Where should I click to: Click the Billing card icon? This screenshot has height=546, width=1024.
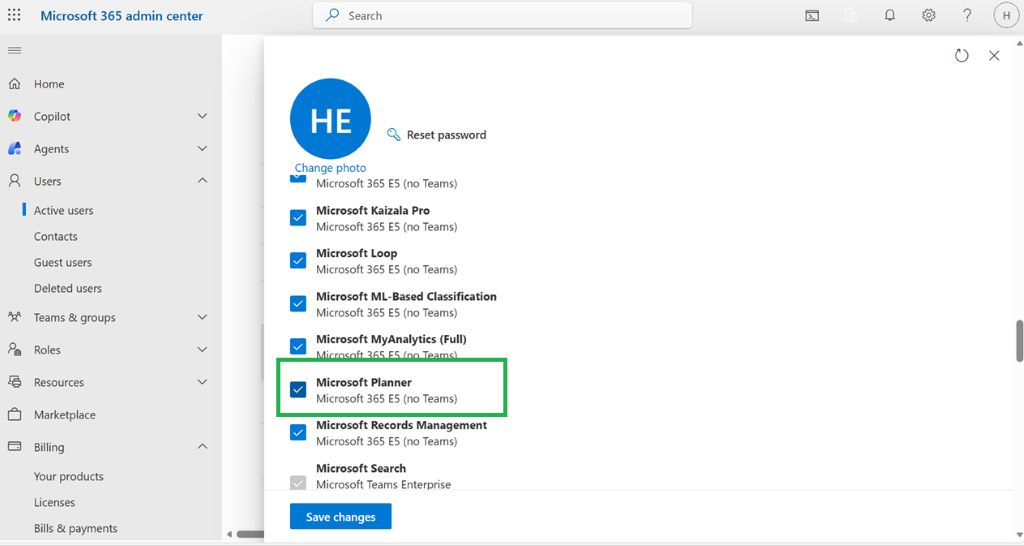(14, 447)
